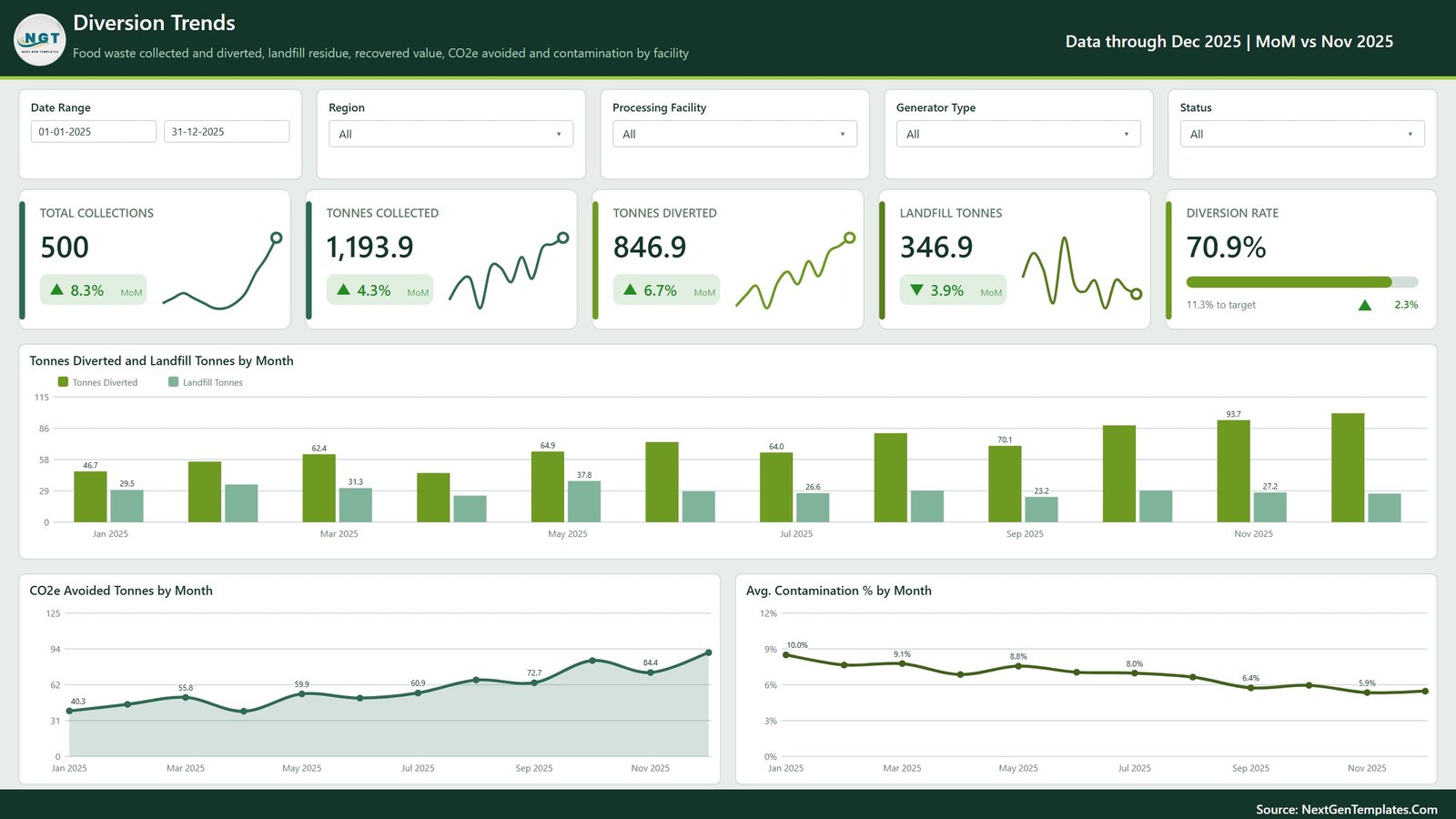The width and height of the screenshot is (1456, 819).
Task: Click the diverted bar labeled 64.9
Action: [x=547, y=487]
